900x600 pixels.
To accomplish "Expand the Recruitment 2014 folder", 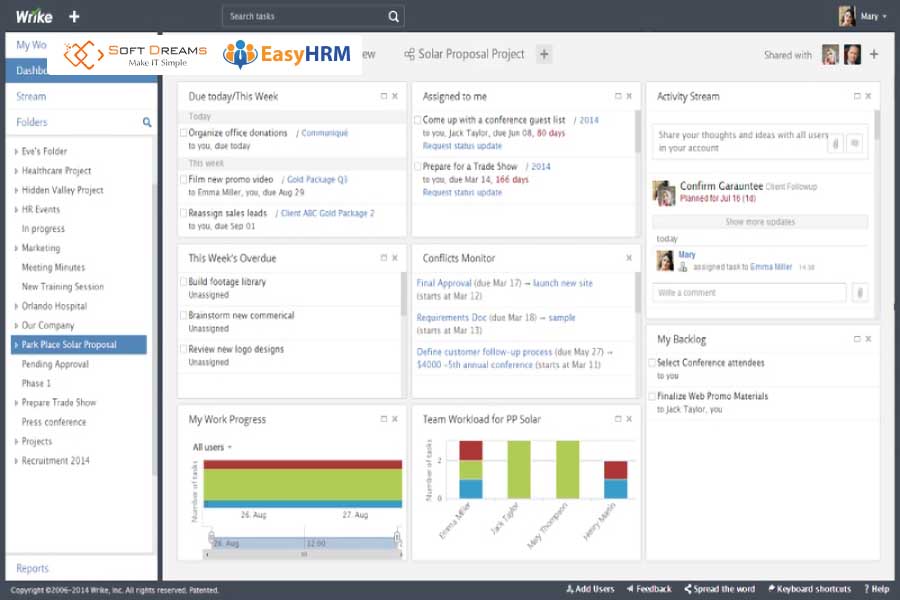I will 16,460.
